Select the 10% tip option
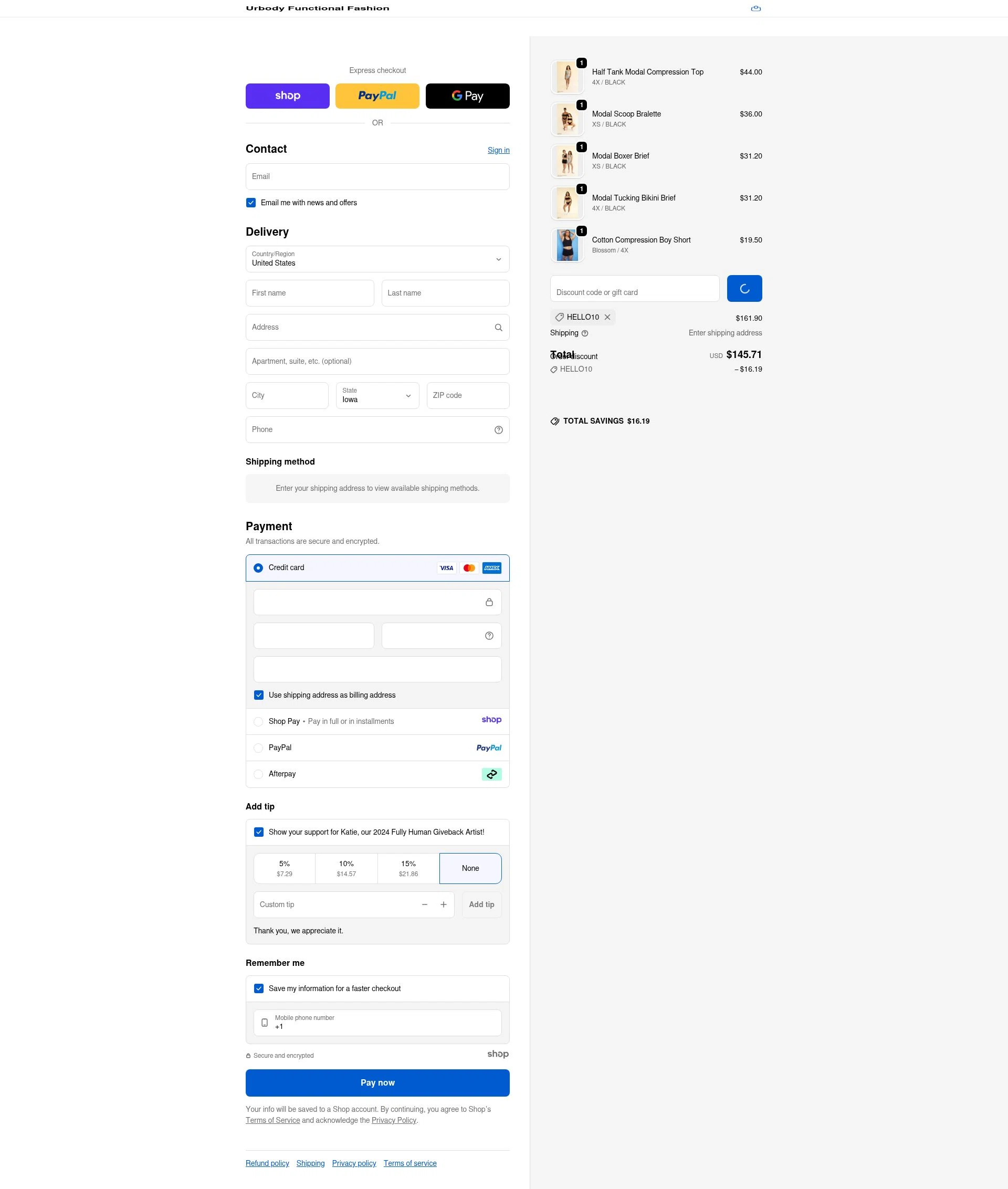Screen dimensions: 1008x1189 tap(346, 868)
